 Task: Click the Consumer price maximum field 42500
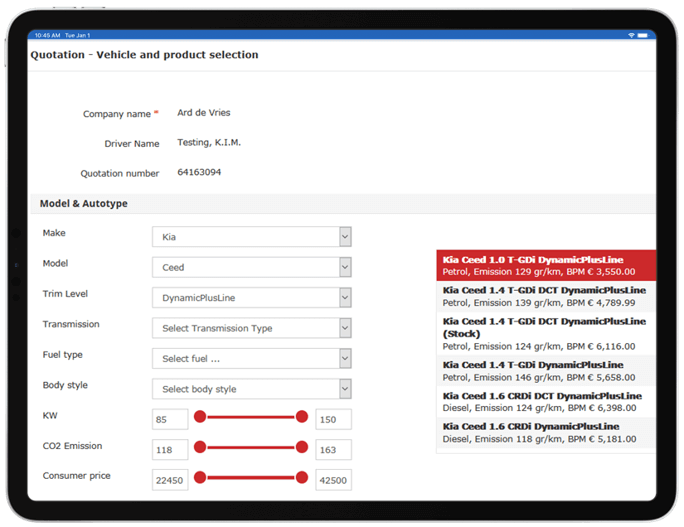pyautogui.click(x=333, y=480)
